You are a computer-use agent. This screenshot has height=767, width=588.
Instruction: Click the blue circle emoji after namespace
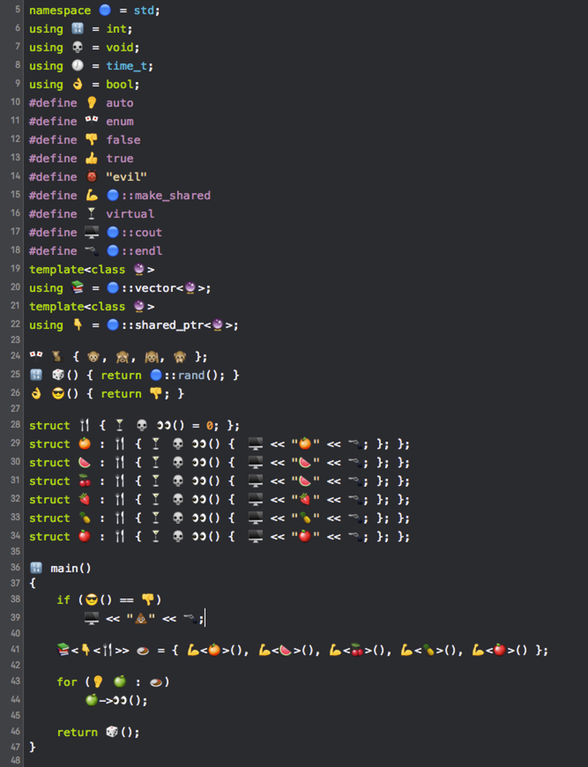coord(105,10)
